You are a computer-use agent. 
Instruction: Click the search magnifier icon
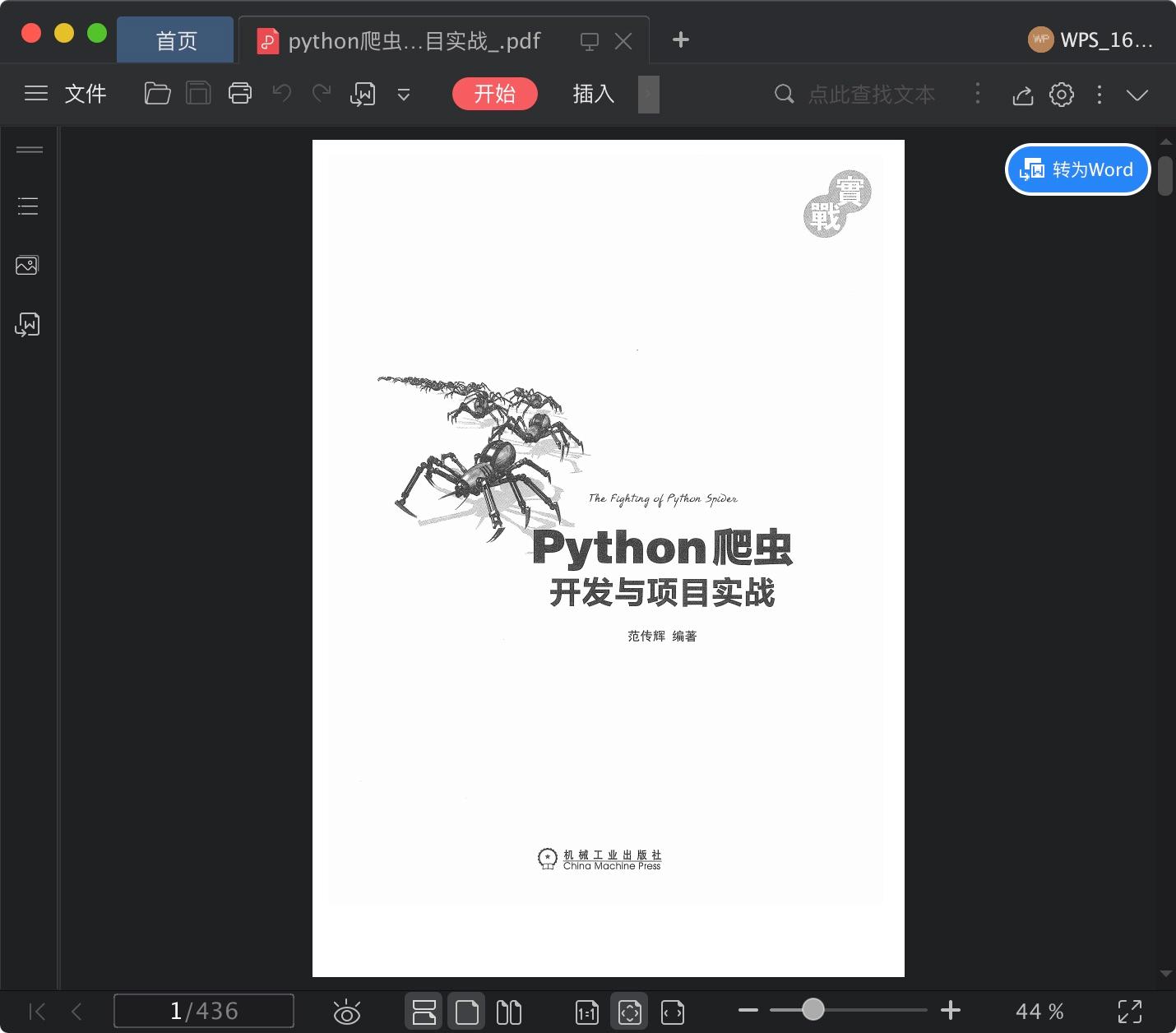[x=785, y=94]
